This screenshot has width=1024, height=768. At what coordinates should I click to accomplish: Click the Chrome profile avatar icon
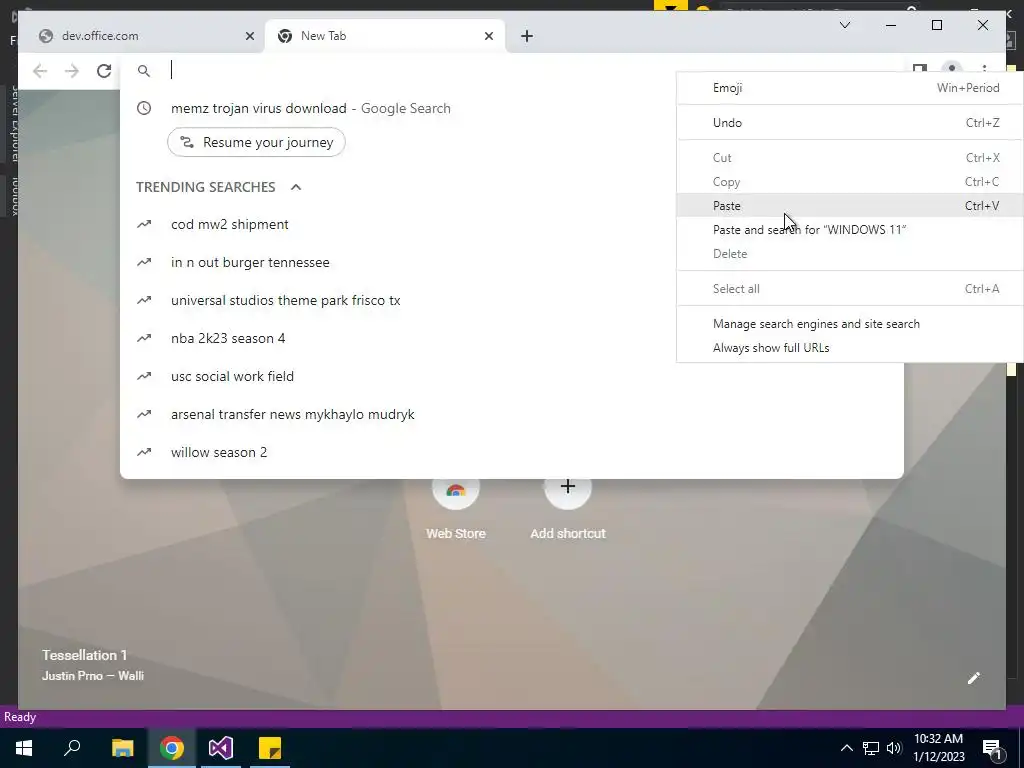tap(952, 68)
